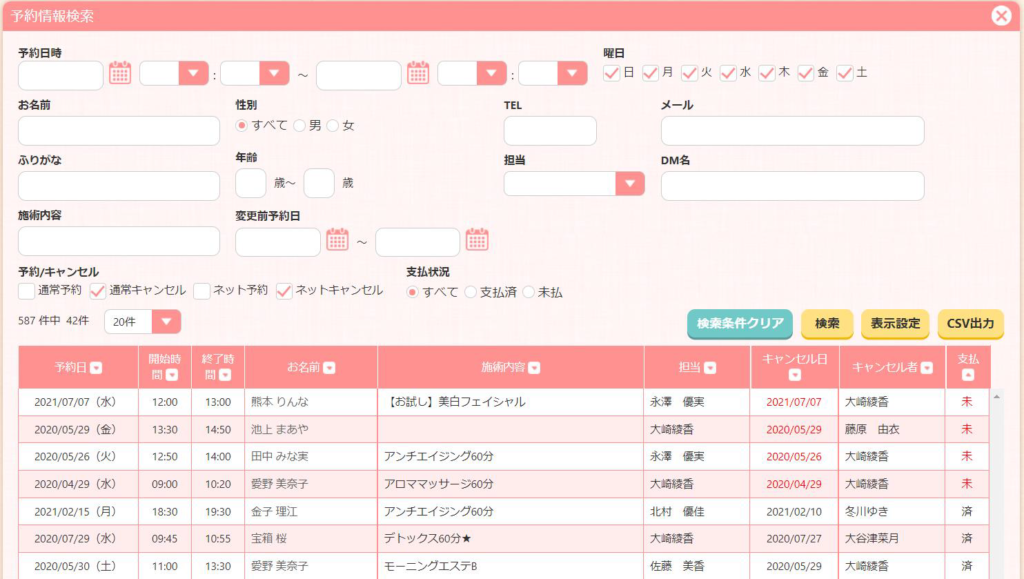Open calendar for 変更前予約日 end date
Screen dimensions: 1024x579
[477, 240]
